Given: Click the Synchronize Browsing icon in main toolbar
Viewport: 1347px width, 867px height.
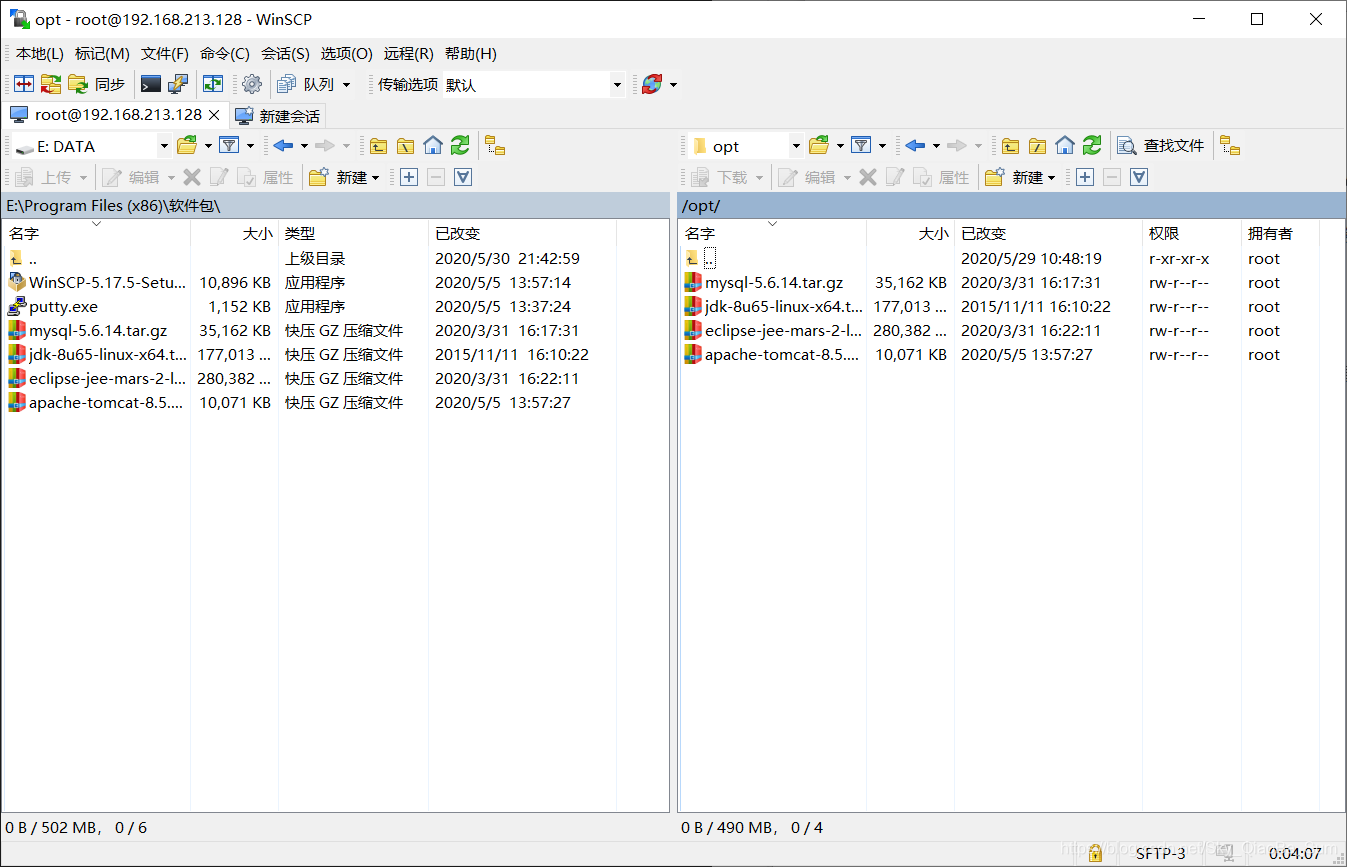Looking at the screenshot, I should click(51, 84).
